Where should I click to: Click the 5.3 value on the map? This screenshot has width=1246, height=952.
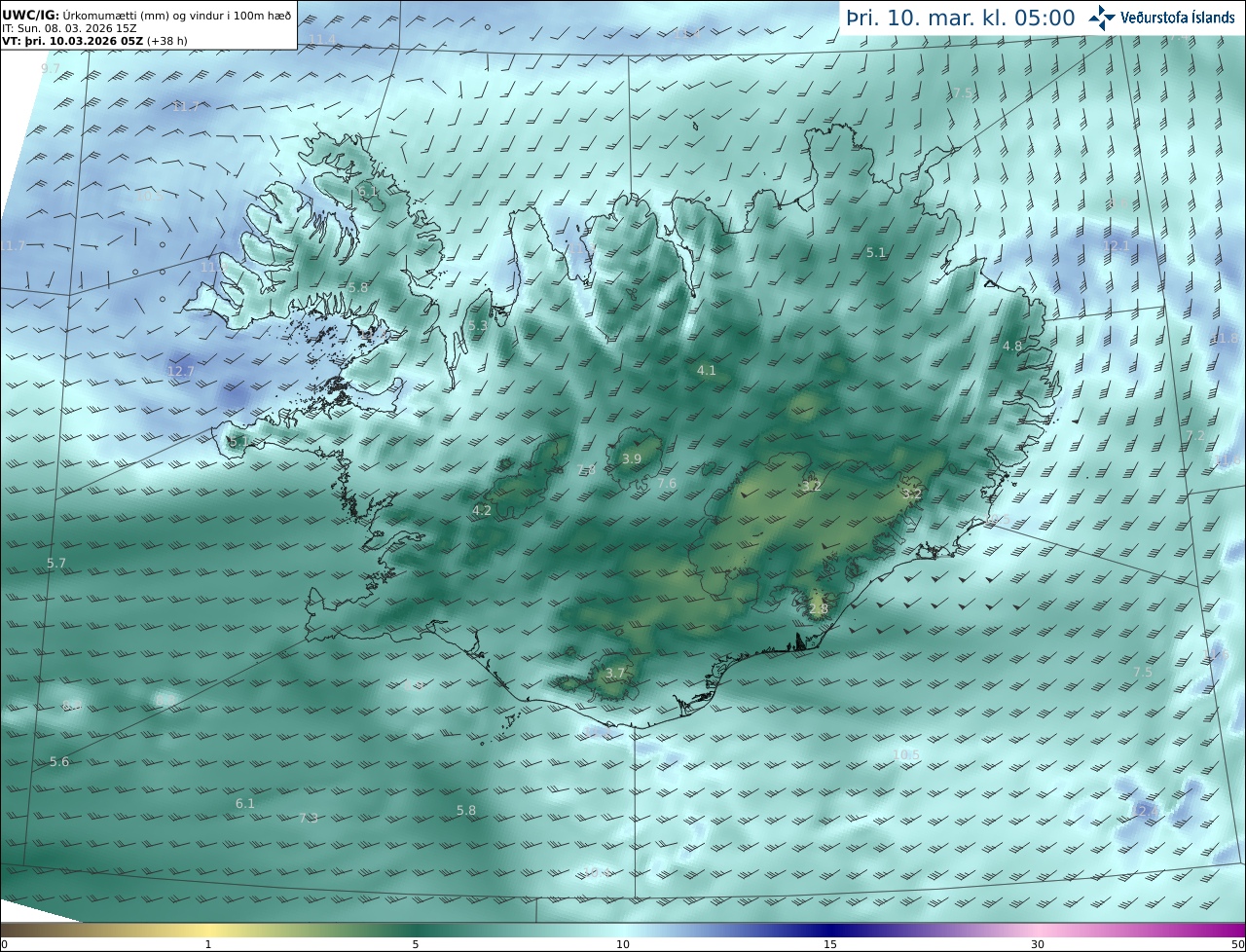tap(477, 326)
